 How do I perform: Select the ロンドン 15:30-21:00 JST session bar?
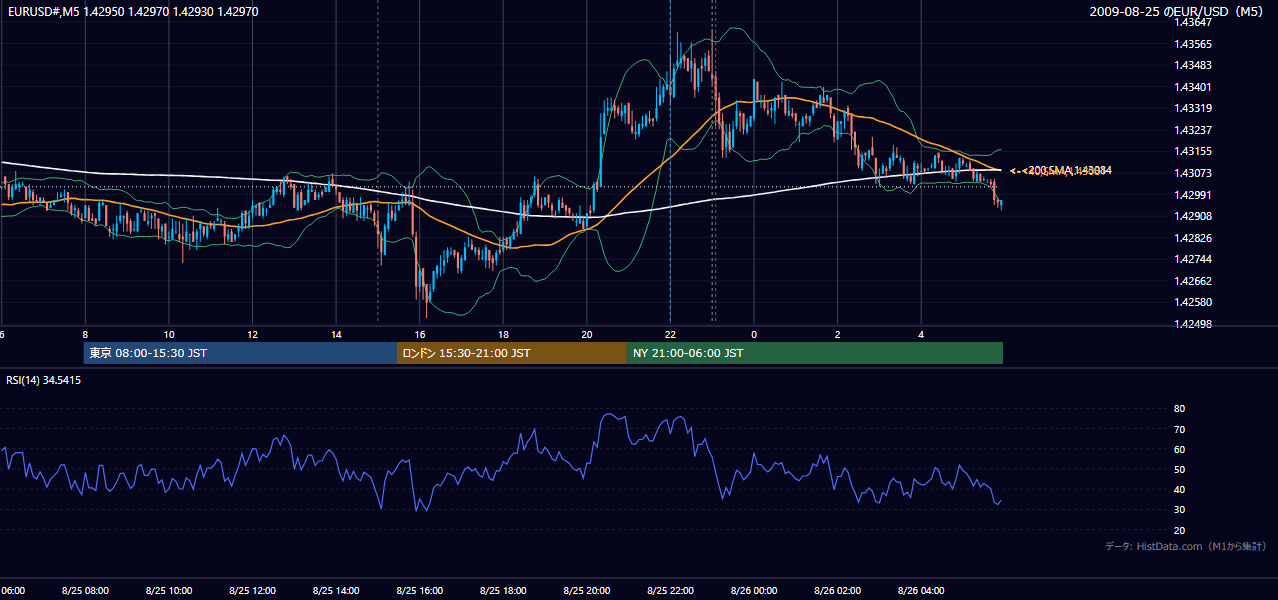click(x=512, y=353)
